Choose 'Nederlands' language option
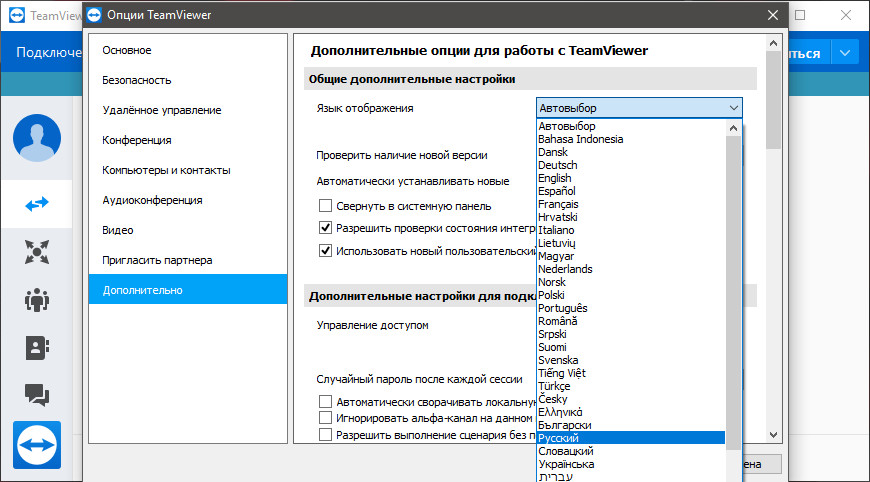Image resolution: width=870 pixels, height=482 pixels. pyautogui.click(x=631, y=269)
